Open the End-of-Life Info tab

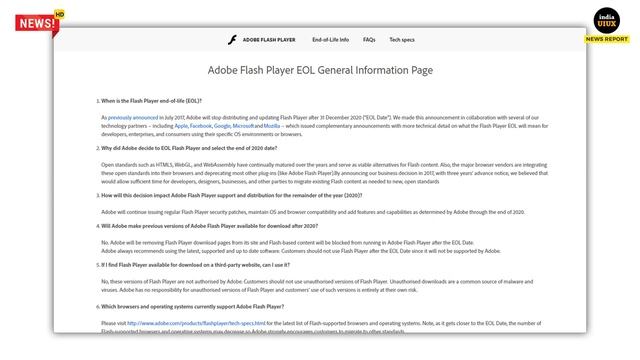(x=331, y=40)
